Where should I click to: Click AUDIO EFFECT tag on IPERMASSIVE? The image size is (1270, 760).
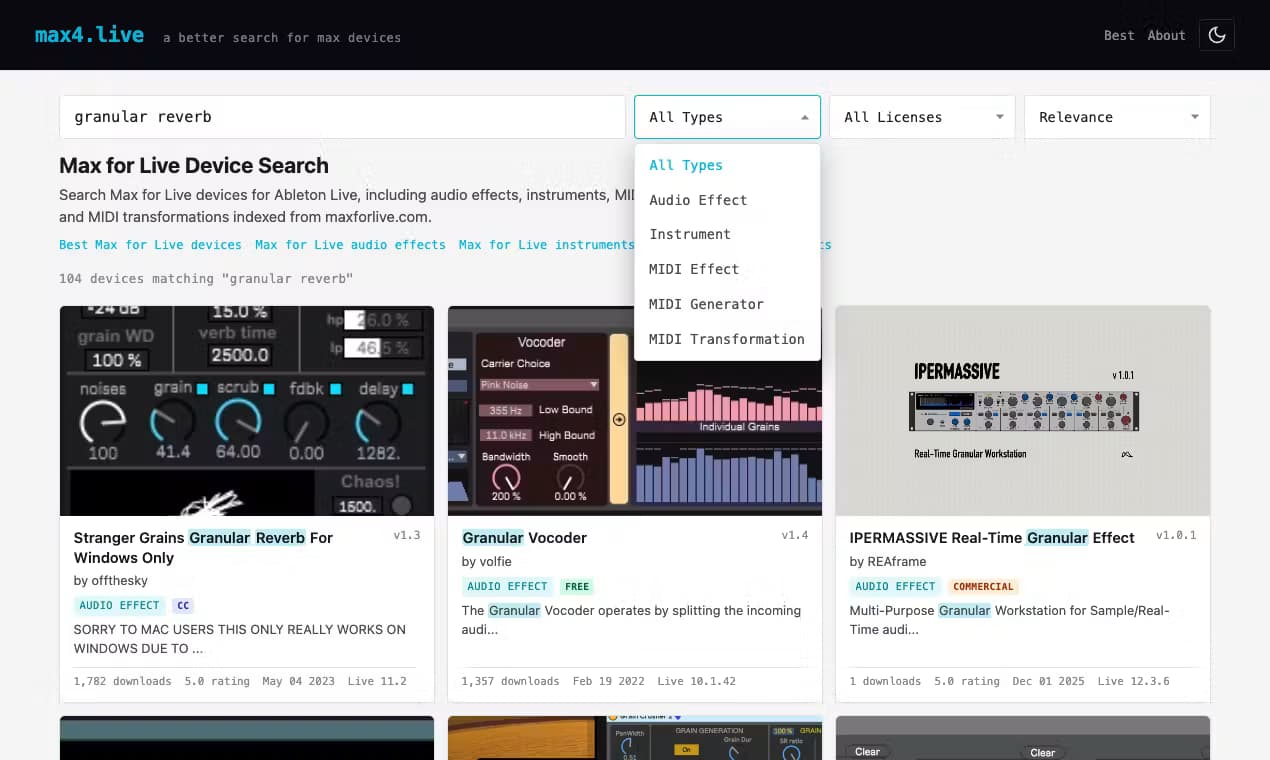tap(895, 586)
